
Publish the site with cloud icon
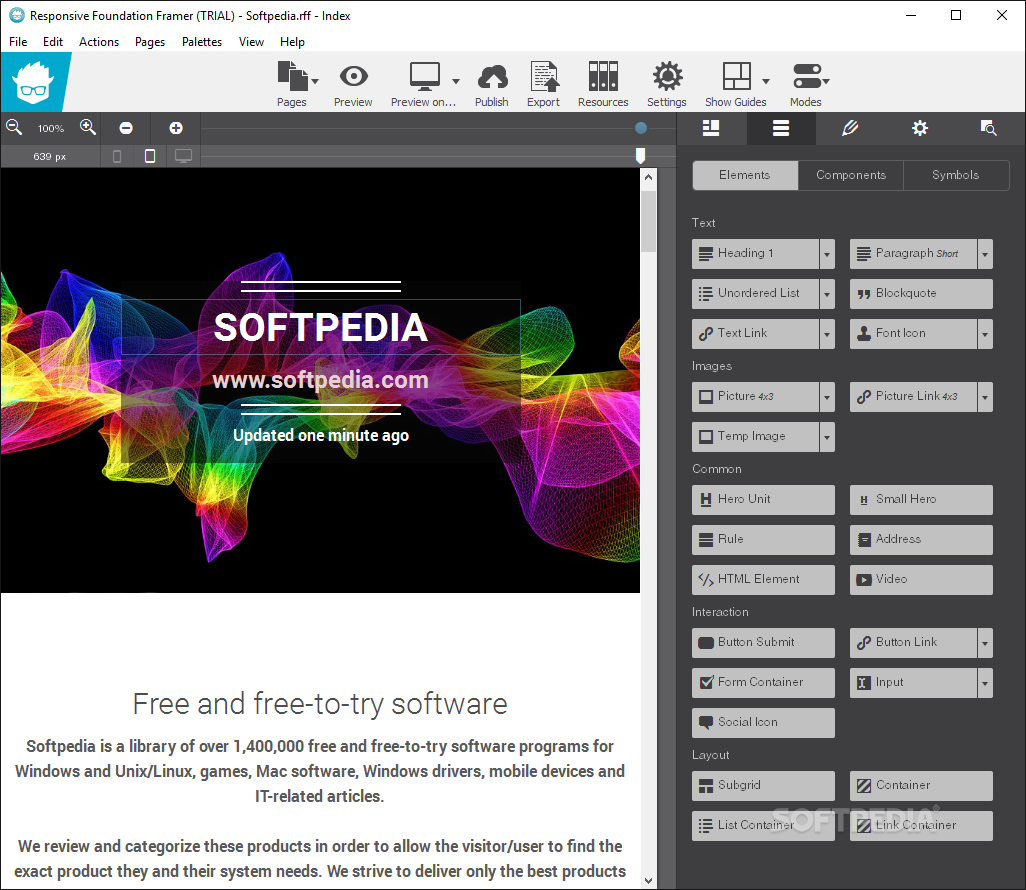tap(492, 77)
